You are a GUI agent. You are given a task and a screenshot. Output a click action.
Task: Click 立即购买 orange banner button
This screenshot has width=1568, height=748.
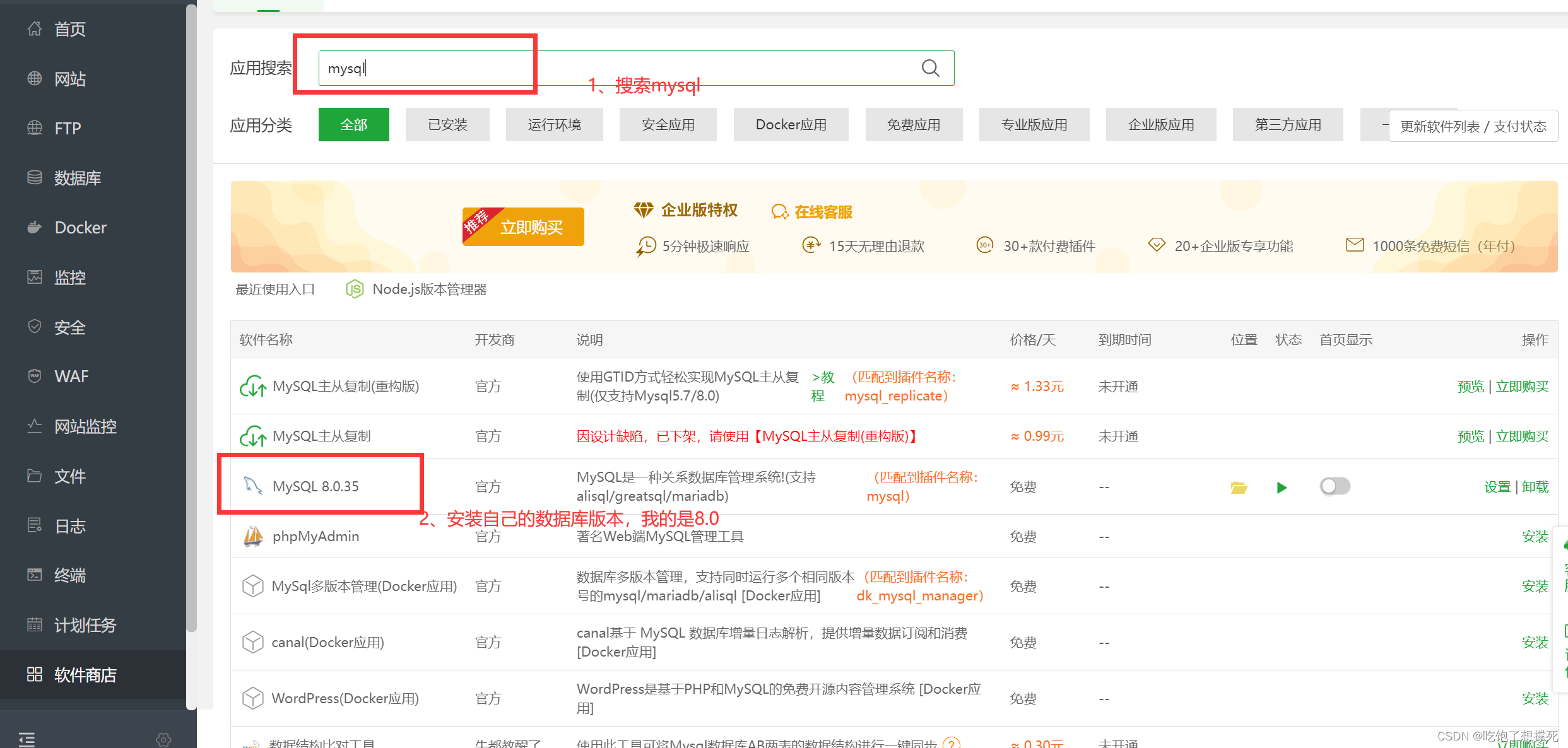pyautogui.click(x=523, y=227)
